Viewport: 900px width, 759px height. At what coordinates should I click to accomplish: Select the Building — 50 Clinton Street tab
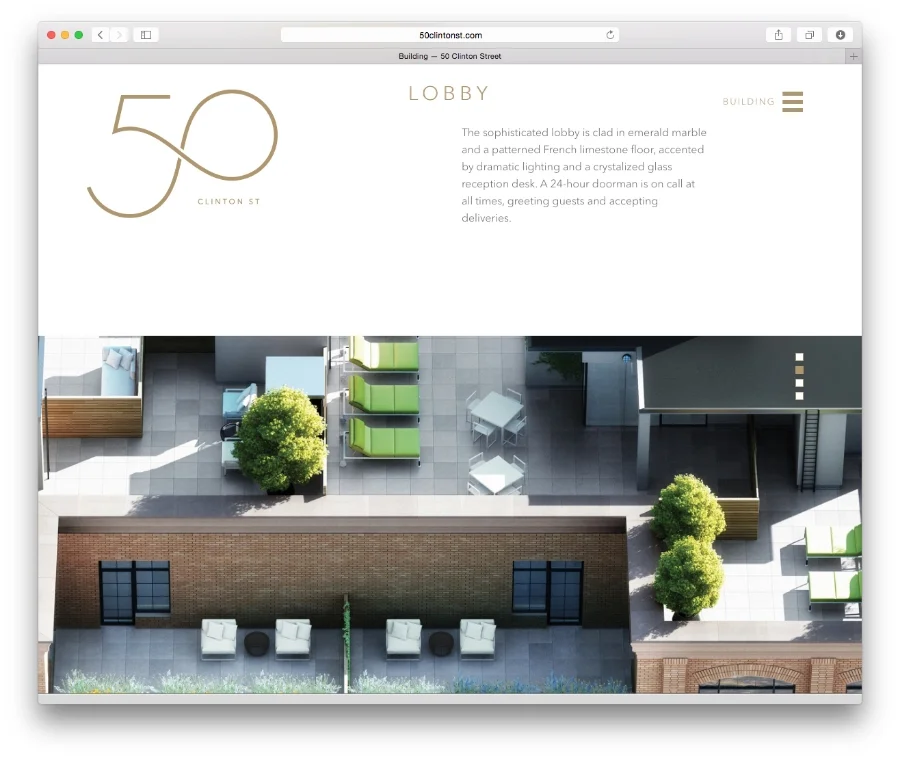tap(450, 56)
